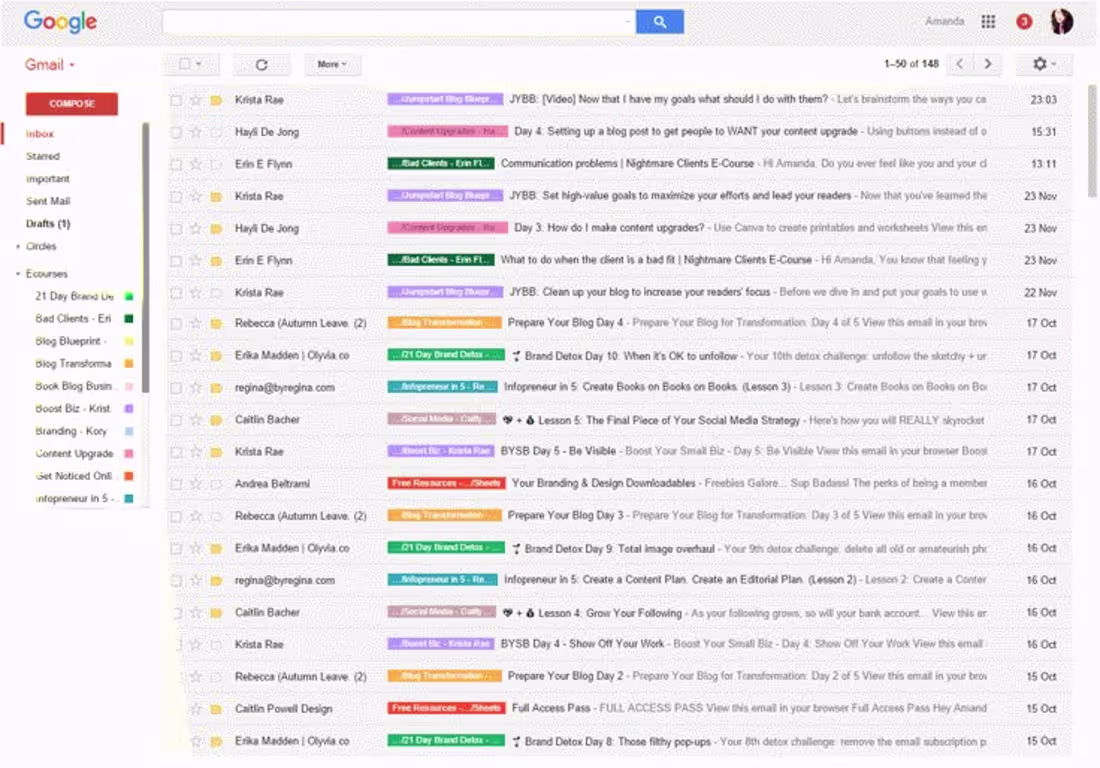Click the blue search magnifier button
The image size is (1100, 768).
(659, 22)
